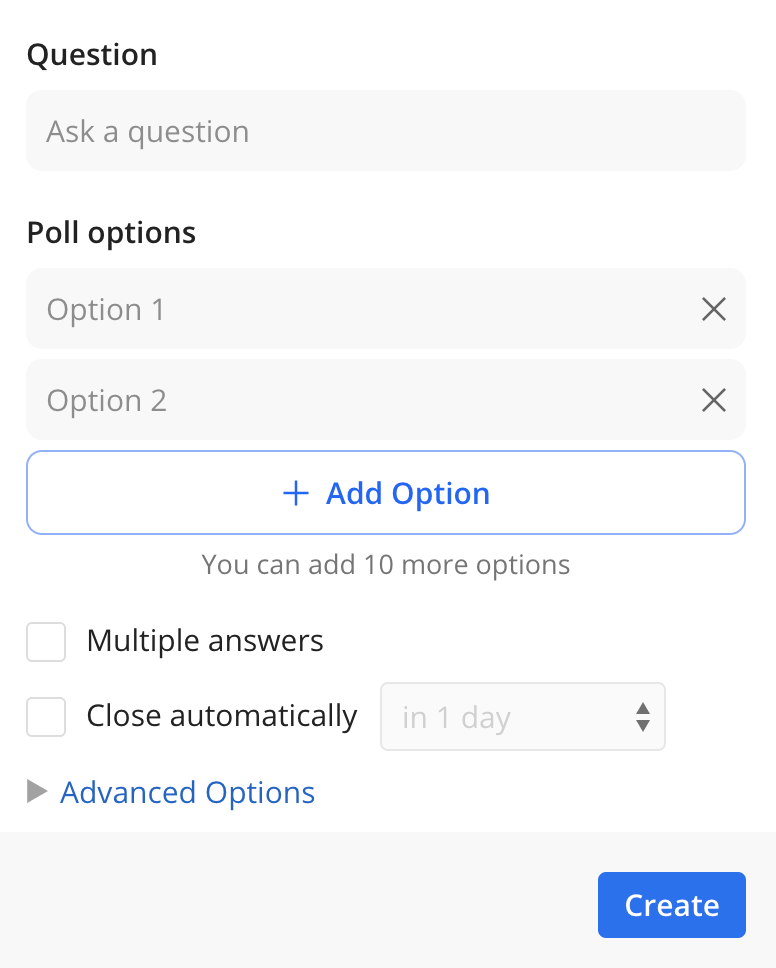Click the 'in 1 day' value text

pyautogui.click(x=457, y=718)
